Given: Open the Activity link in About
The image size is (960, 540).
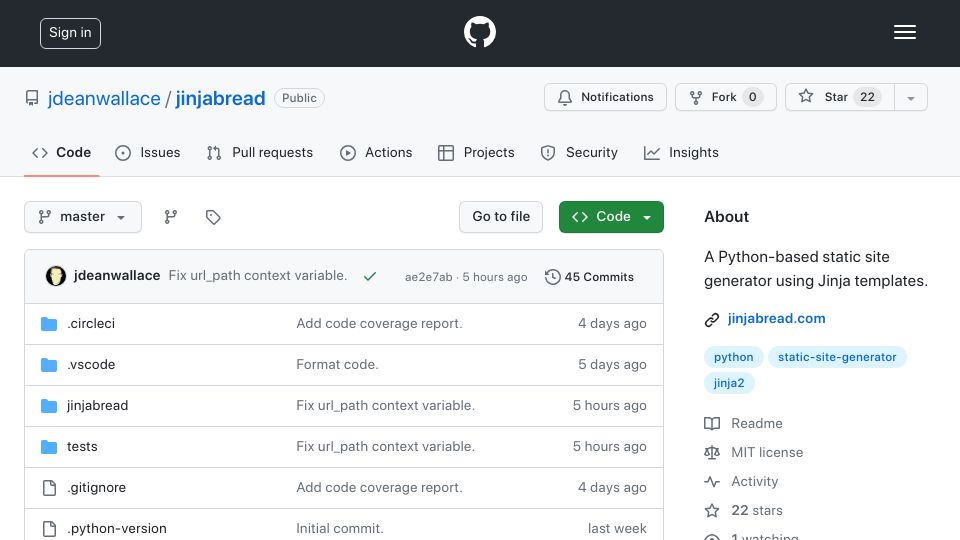Looking at the screenshot, I should click(754, 481).
